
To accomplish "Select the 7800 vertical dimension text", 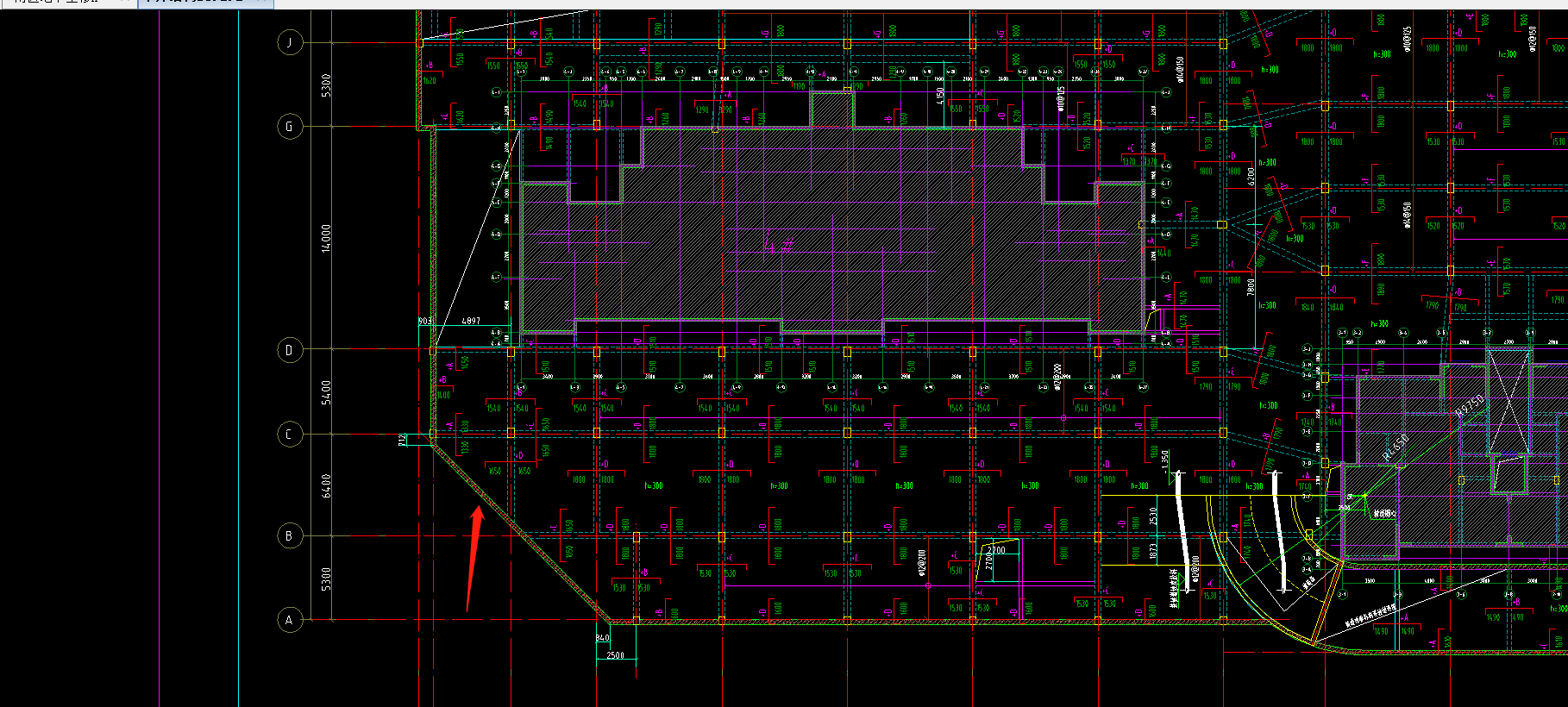I will 1251,286.
